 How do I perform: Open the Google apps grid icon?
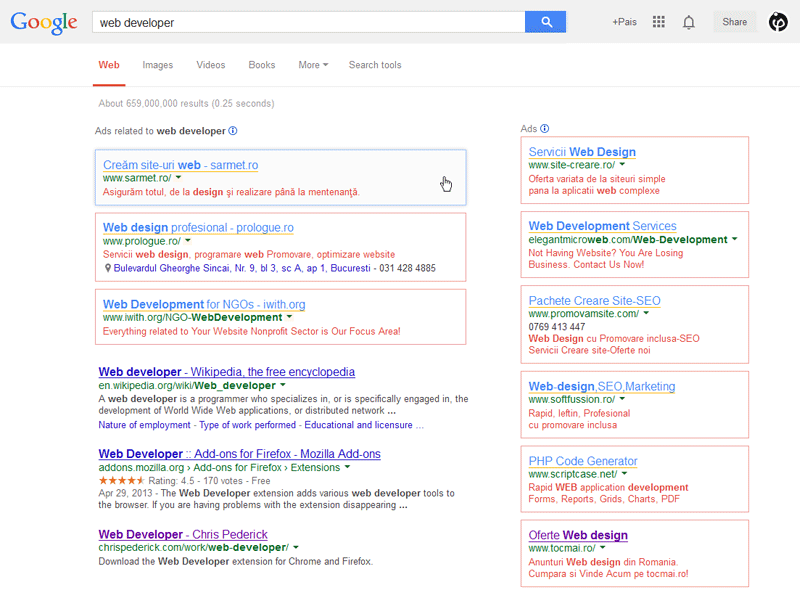coord(659,22)
